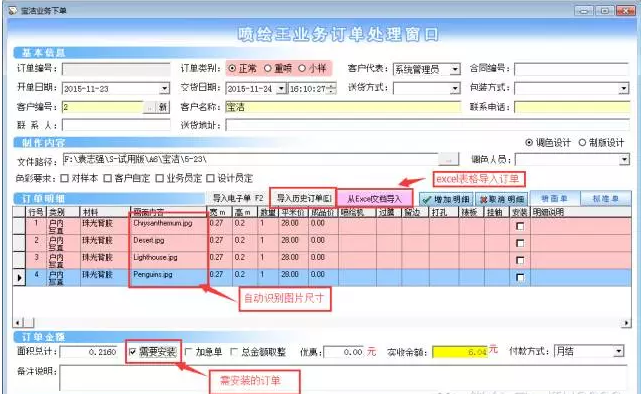The width and height of the screenshot is (641, 394).
Task: Expand the 调色人员 dropdown
Action: click(x=624, y=159)
